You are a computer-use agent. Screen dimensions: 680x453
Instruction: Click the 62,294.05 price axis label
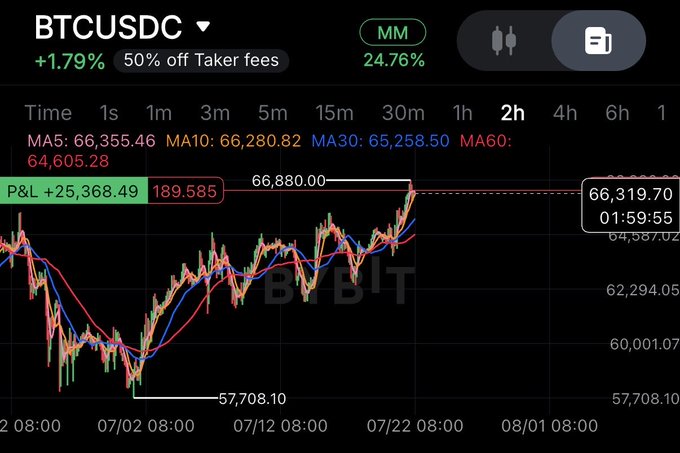click(643, 290)
